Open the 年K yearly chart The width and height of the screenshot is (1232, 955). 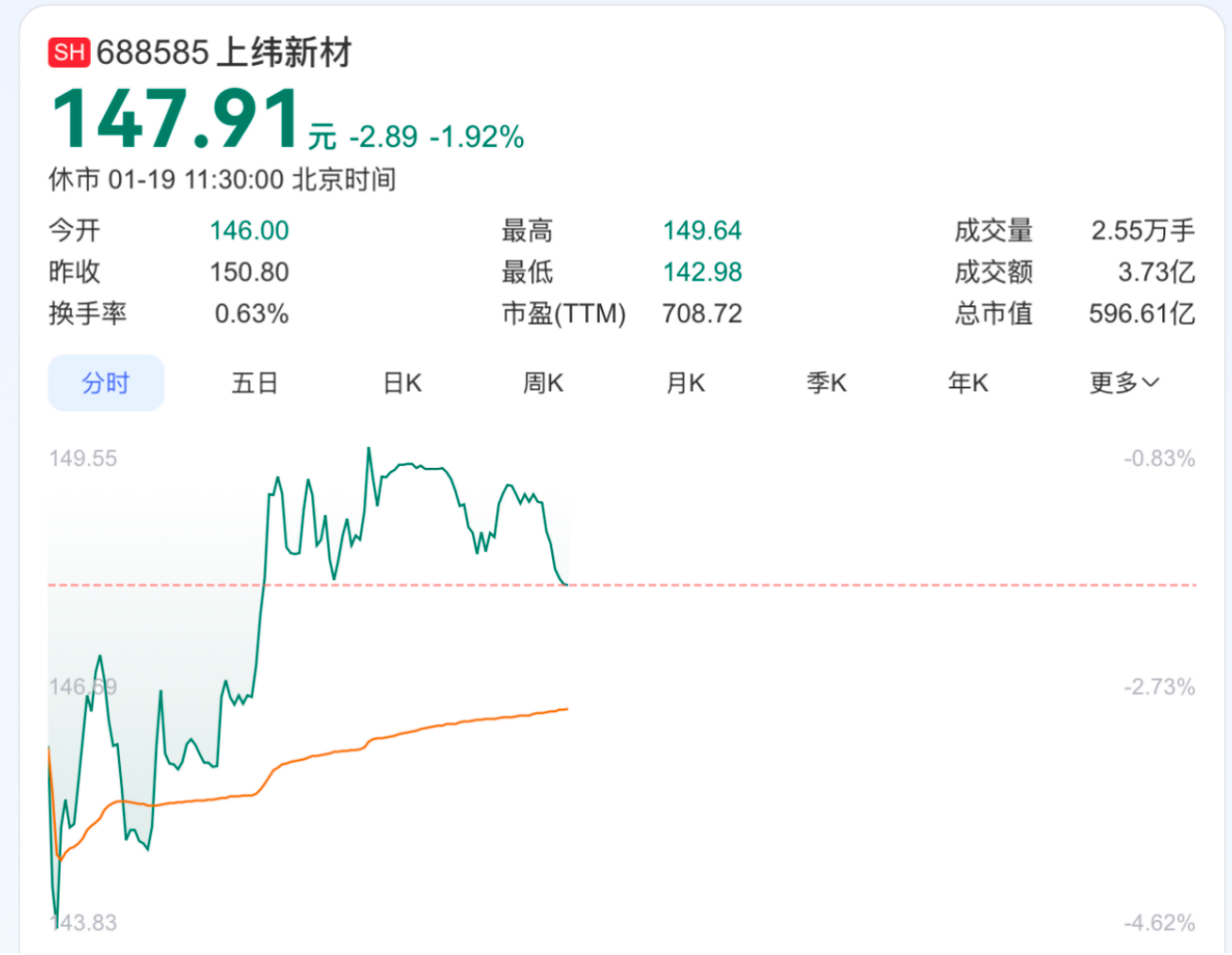coord(968,383)
